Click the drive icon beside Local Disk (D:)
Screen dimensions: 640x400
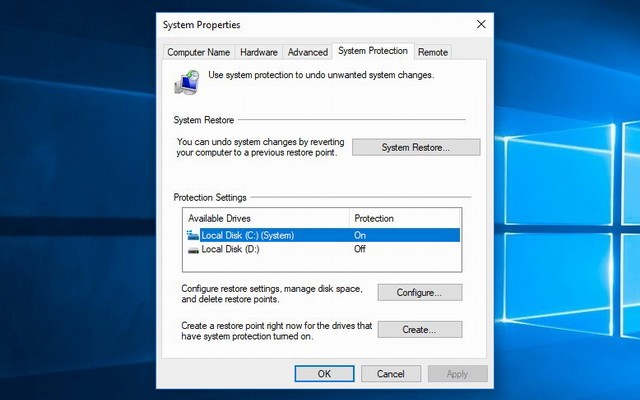point(193,249)
